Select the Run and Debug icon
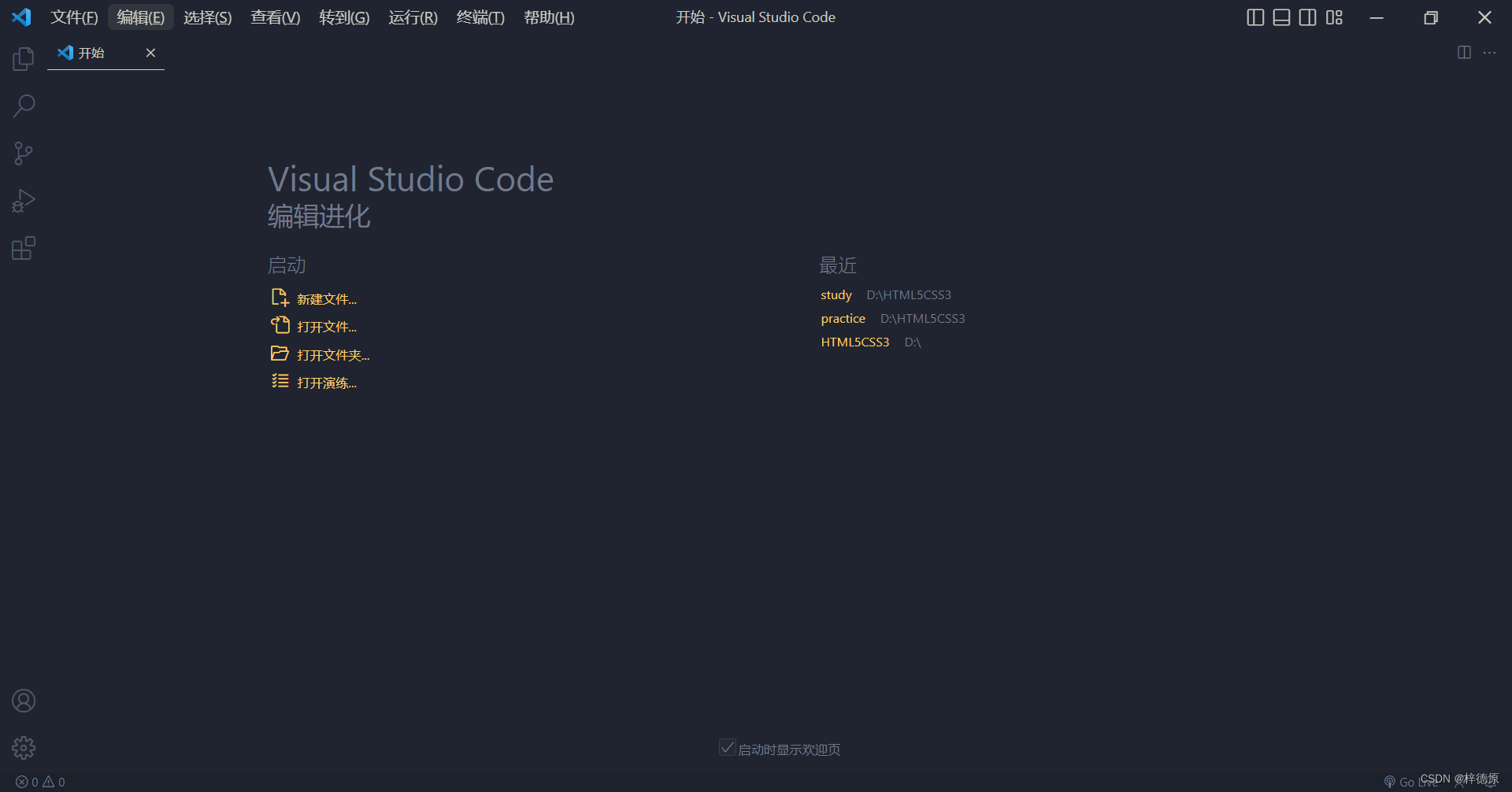 23,200
